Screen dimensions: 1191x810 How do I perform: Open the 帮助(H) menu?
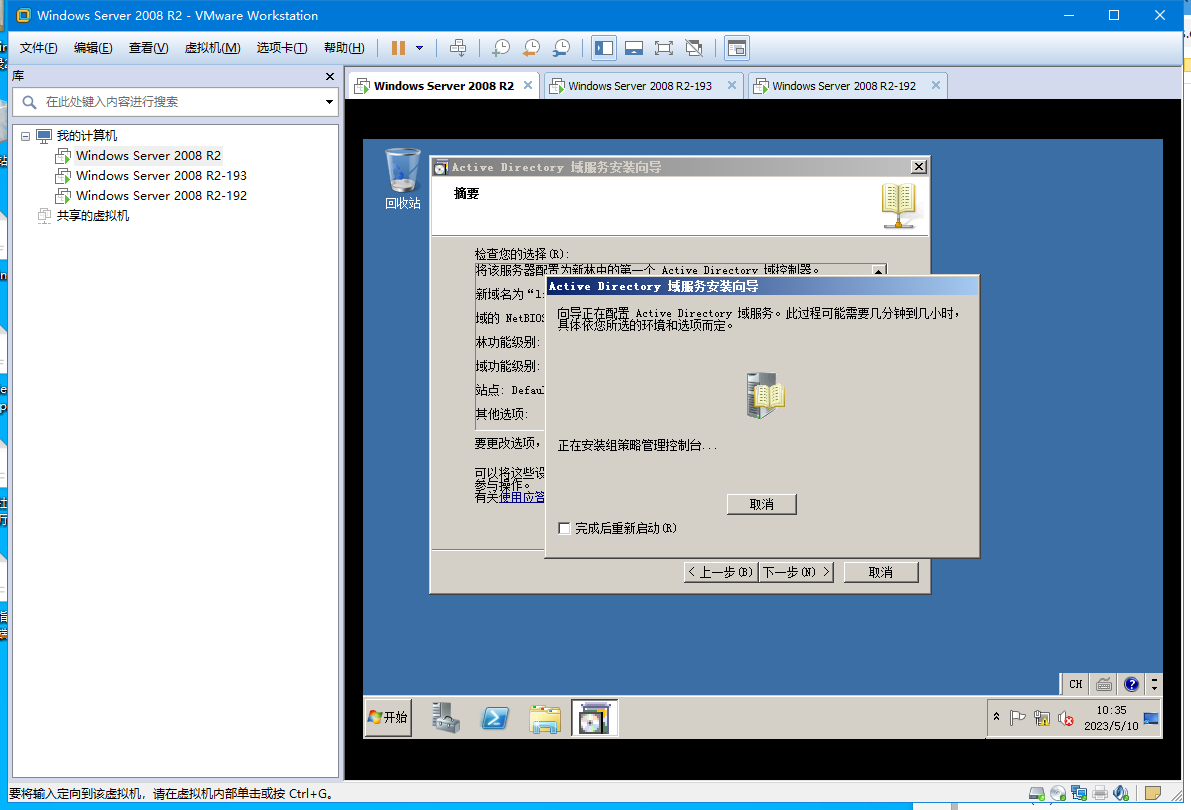[344, 48]
